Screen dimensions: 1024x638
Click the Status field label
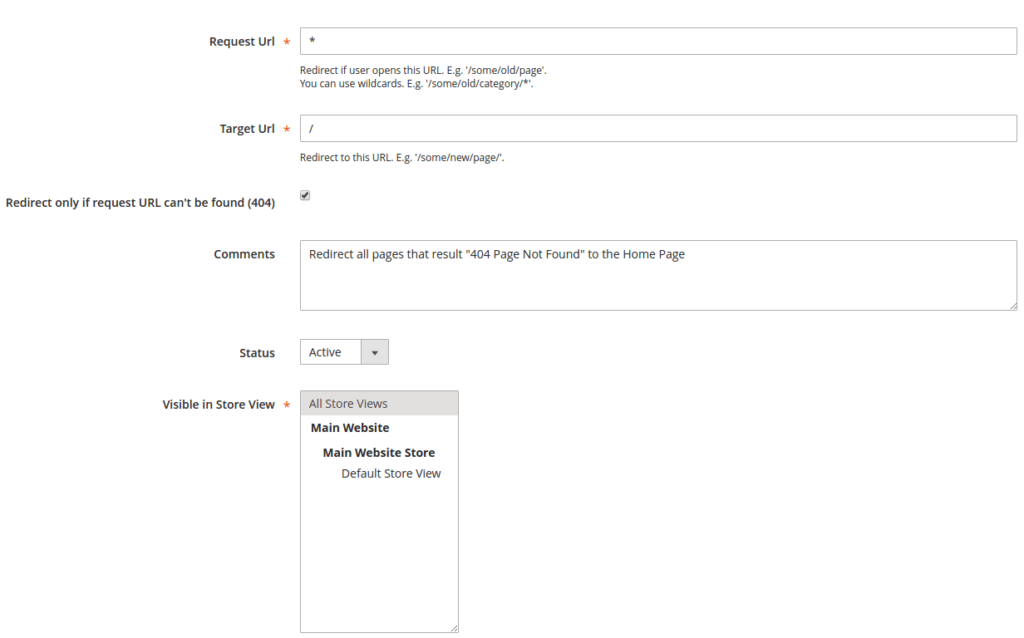tap(256, 353)
